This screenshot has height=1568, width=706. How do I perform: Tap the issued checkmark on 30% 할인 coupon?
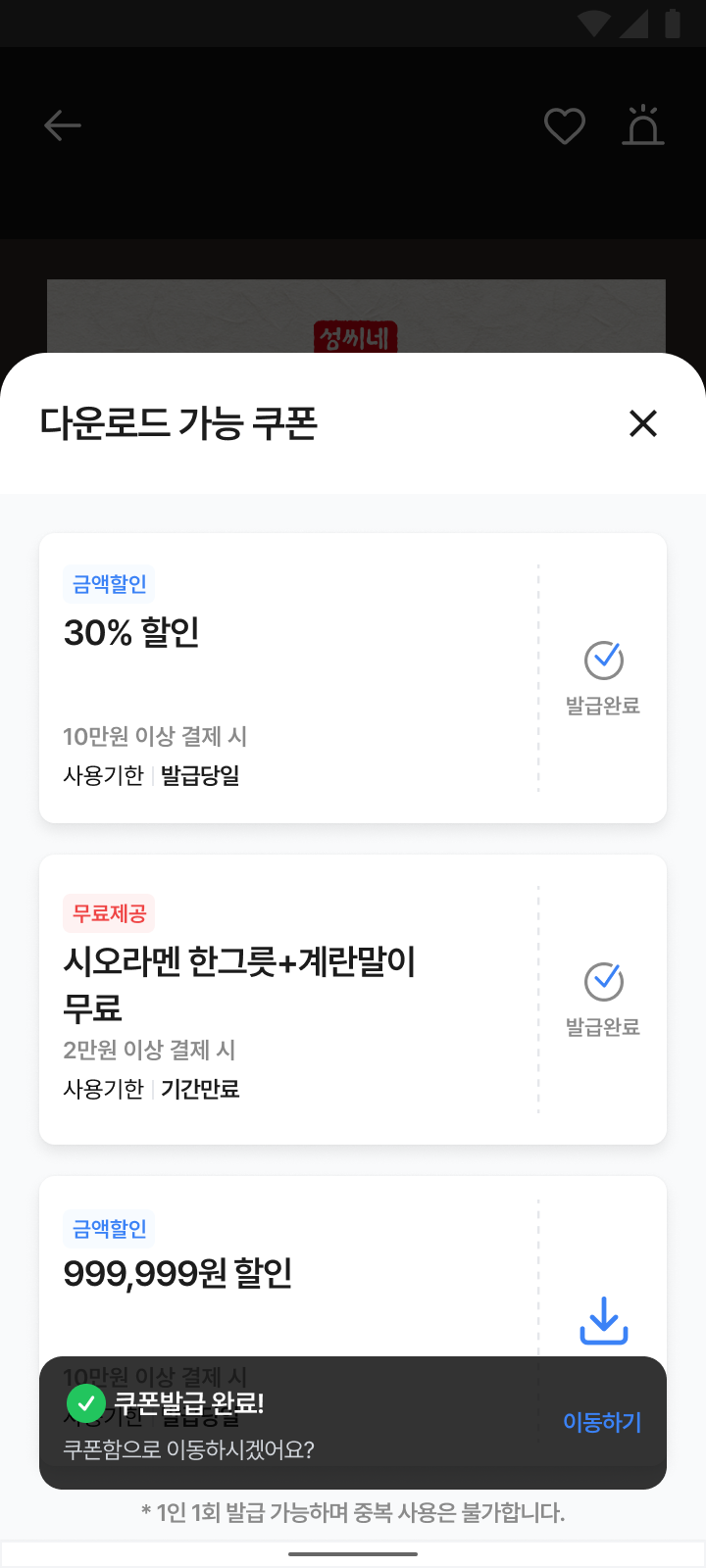point(604,661)
